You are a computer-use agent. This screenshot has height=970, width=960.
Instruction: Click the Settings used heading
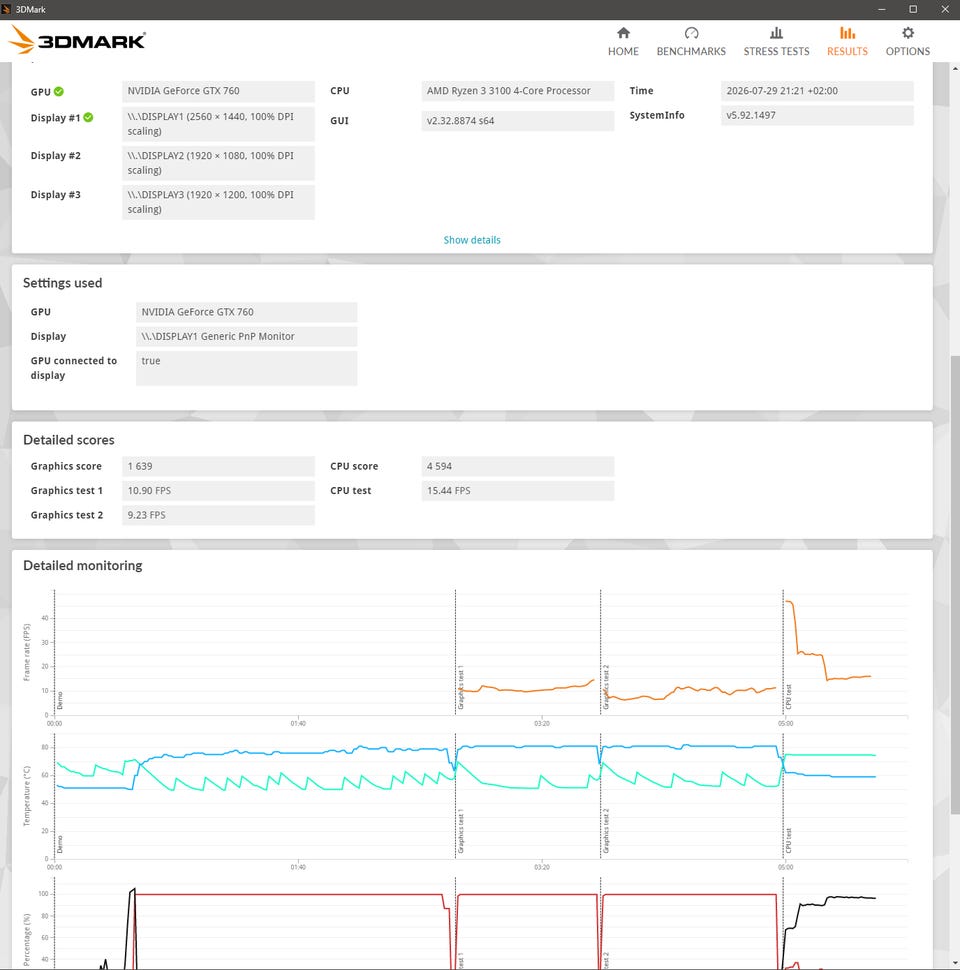pos(62,283)
